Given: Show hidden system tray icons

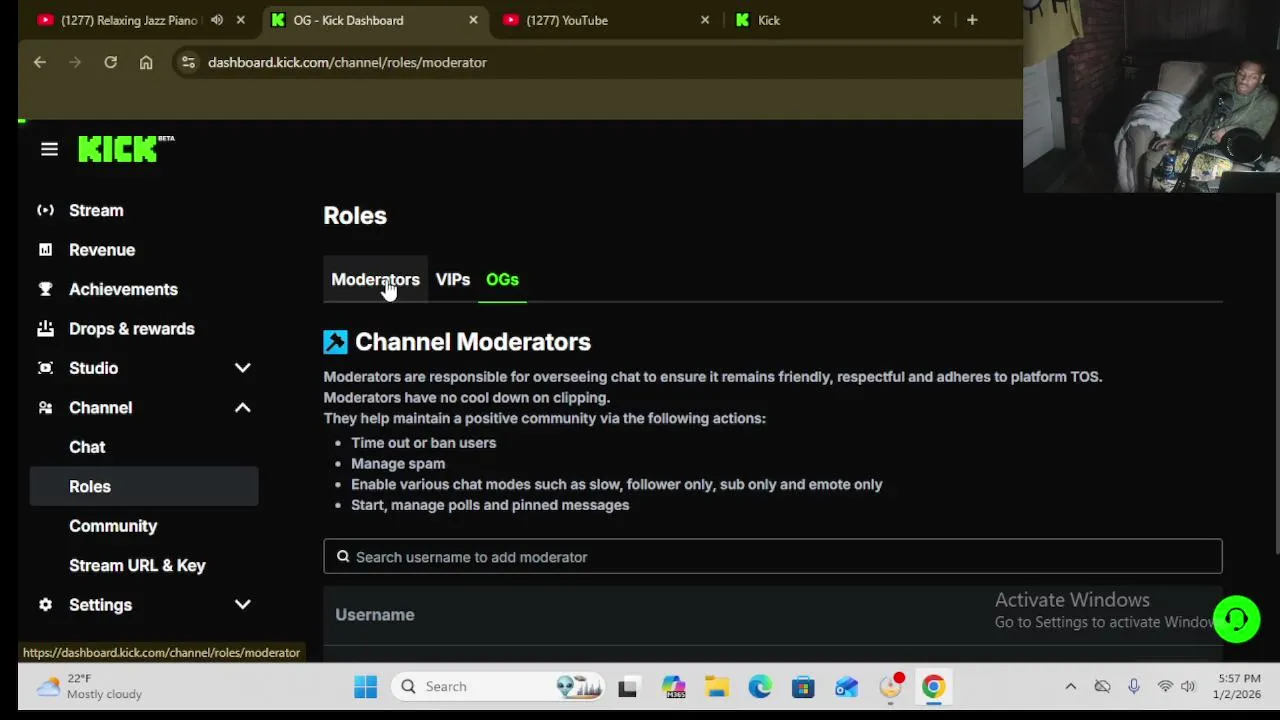Looking at the screenshot, I should click(1070, 687).
